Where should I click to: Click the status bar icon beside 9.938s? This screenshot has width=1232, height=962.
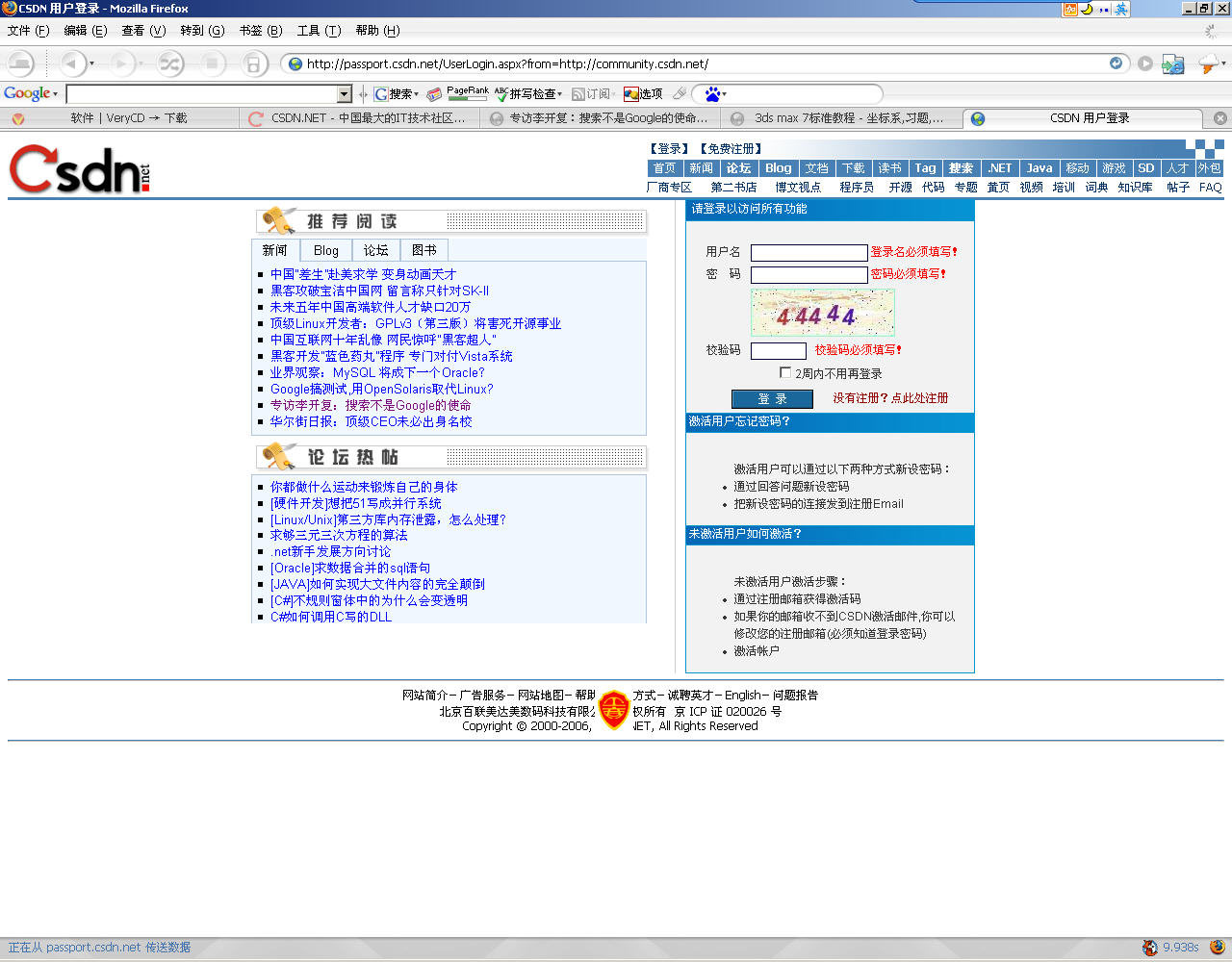tap(1149, 947)
